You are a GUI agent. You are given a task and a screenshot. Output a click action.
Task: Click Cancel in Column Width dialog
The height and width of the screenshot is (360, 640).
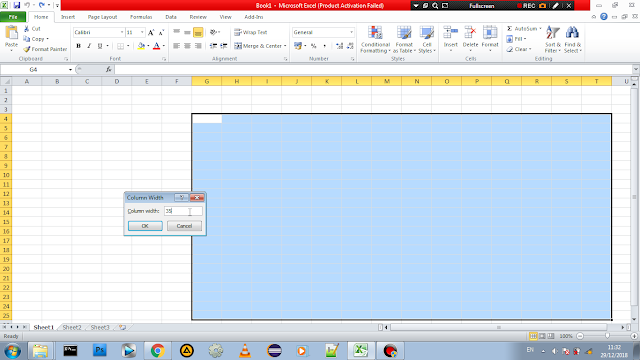[184, 226]
